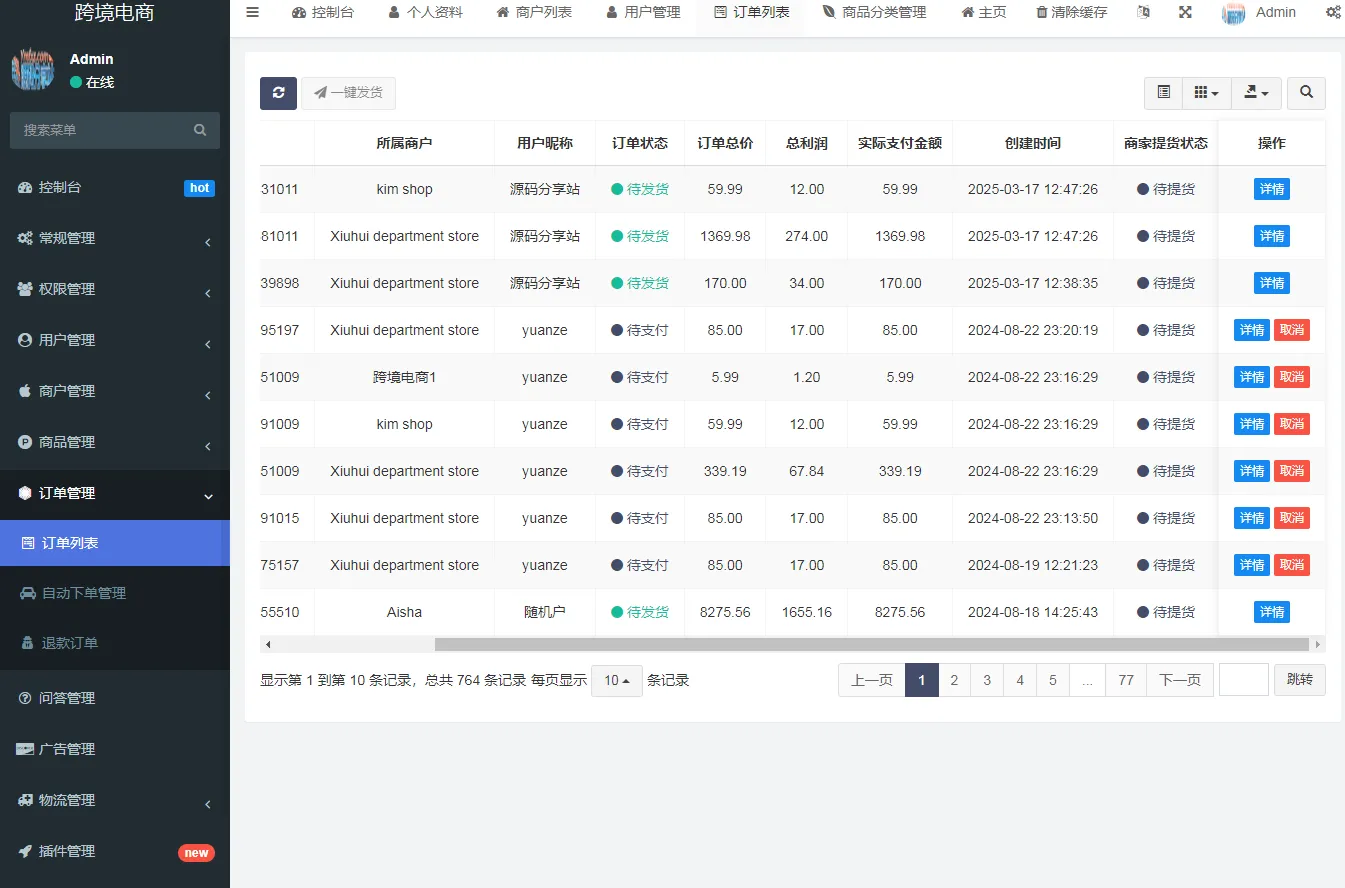Collapse sidebar with the hamburger icon
This screenshot has width=1345, height=888.
(252, 12)
